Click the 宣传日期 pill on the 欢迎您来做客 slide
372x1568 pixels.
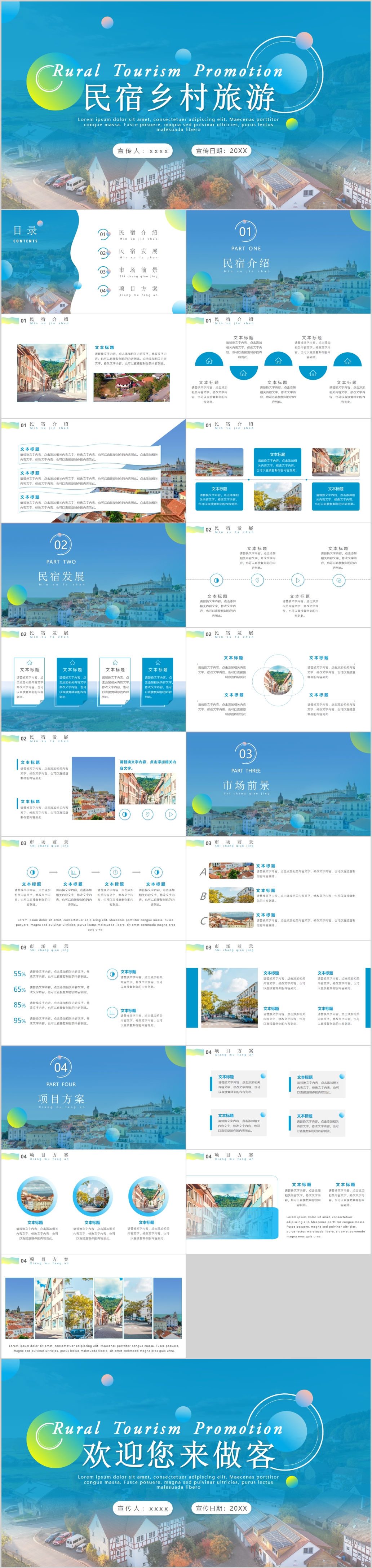click(221, 1508)
